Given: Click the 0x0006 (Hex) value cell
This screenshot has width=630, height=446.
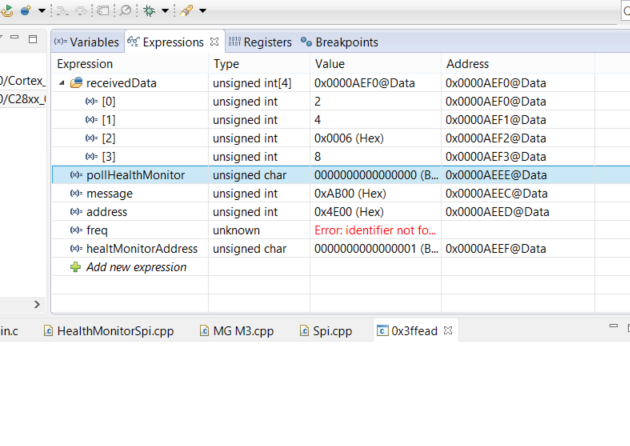Looking at the screenshot, I should pyautogui.click(x=349, y=139).
